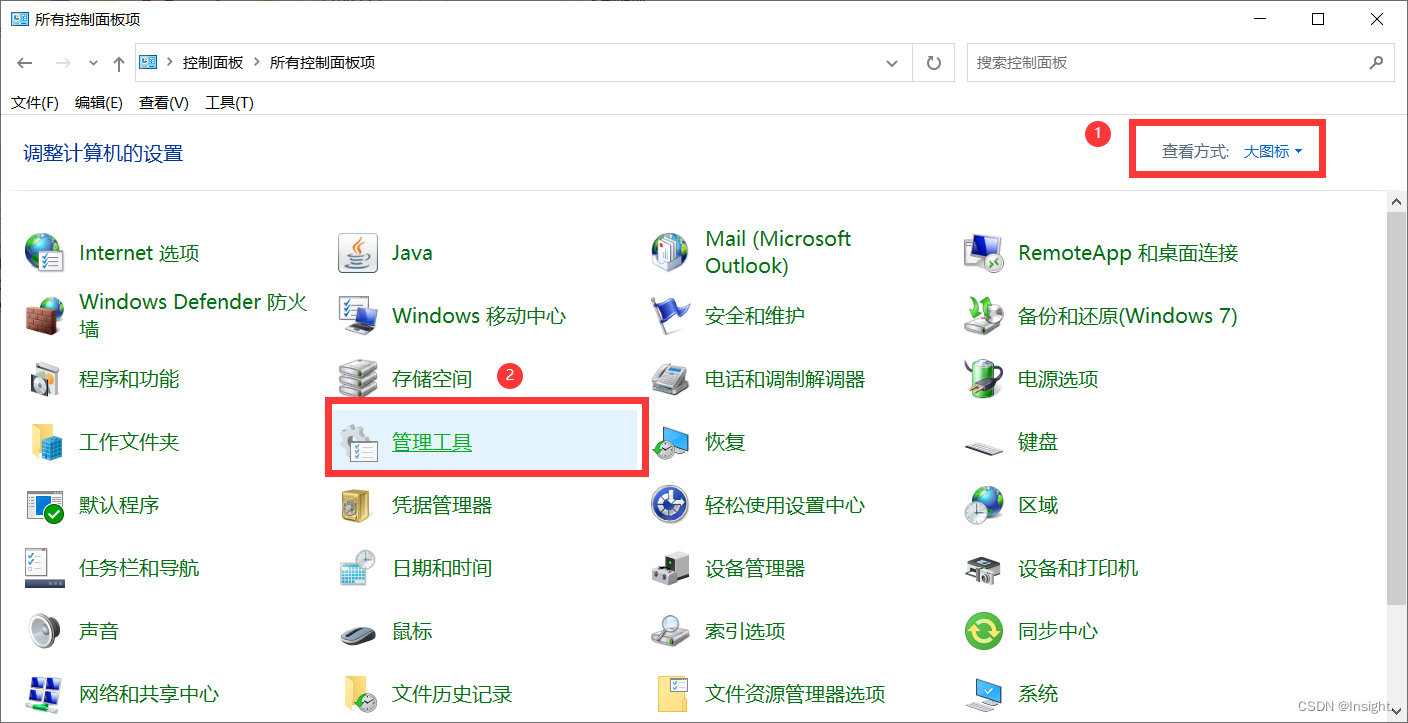Click the vertical scrollbar thumb
Screen dimensions: 1408x723
pyautogui.click(x=1397, y=408)
